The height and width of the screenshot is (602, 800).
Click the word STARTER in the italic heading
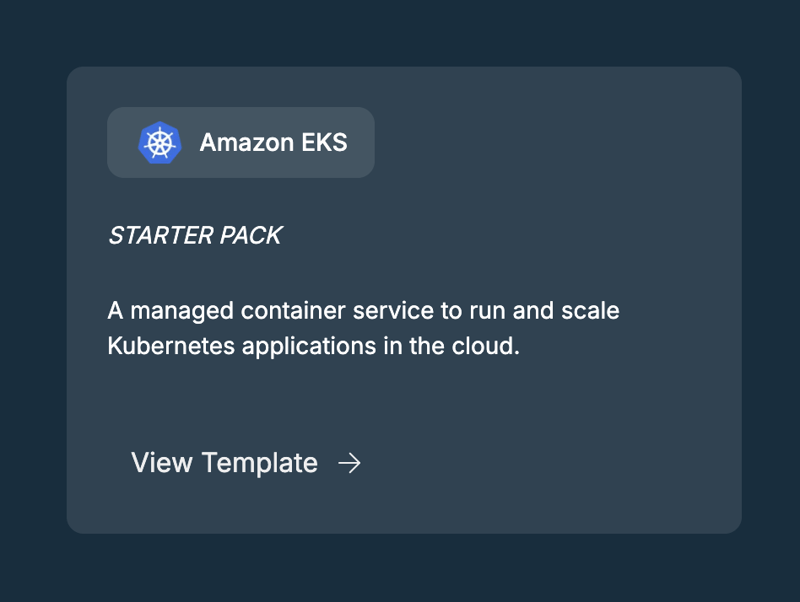tap(161, 236)
